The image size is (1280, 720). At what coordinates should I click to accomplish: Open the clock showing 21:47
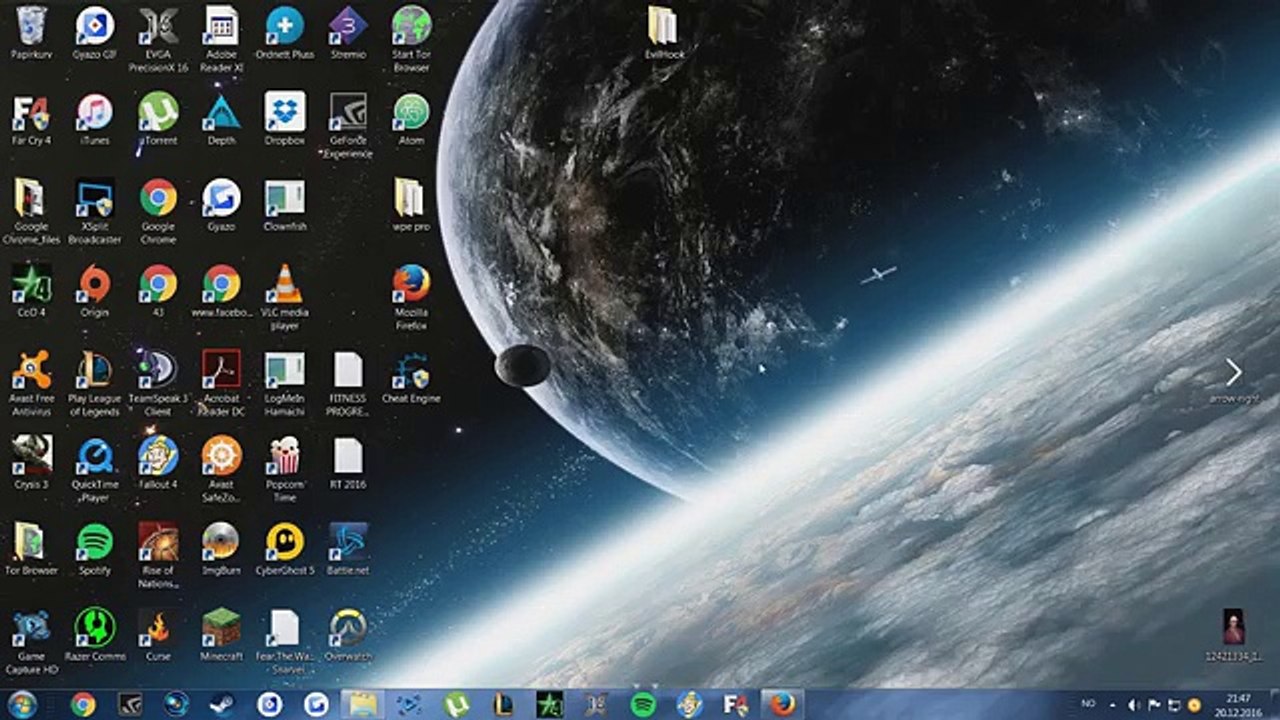click(x=1239, y=705)
